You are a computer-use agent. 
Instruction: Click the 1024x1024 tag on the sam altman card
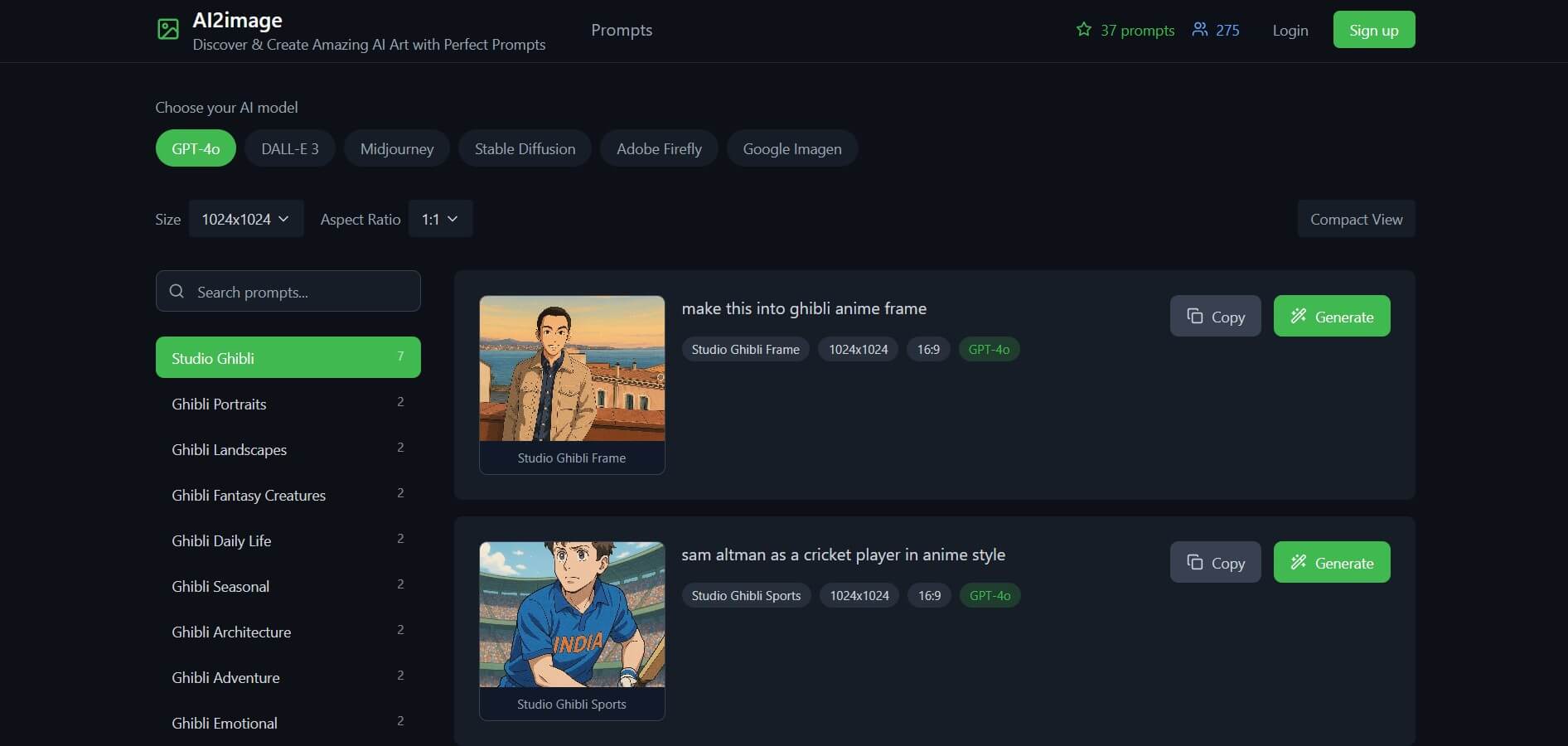(859, 595)
